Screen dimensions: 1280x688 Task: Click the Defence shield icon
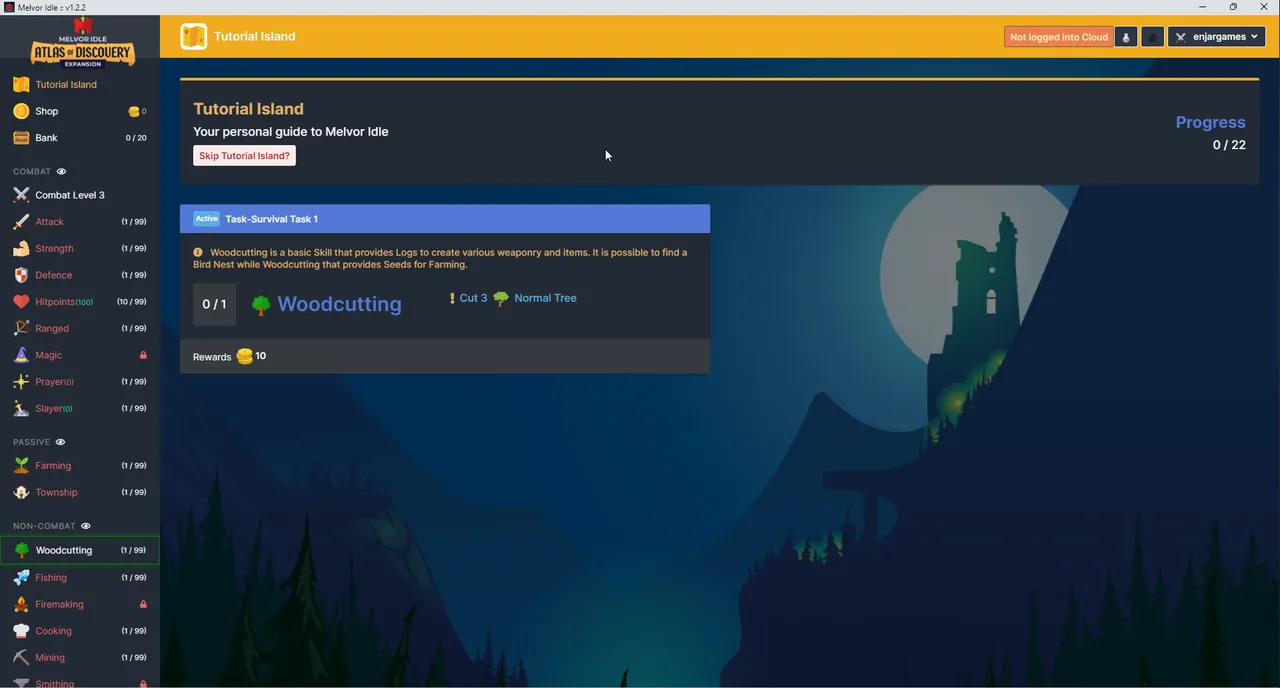tap(21, 275)
